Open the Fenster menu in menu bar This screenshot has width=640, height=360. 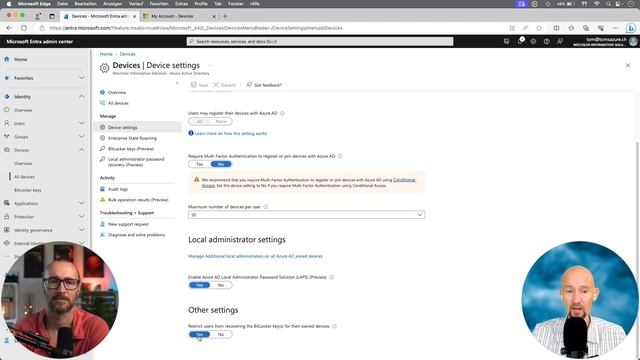click(x=236, y=4)
